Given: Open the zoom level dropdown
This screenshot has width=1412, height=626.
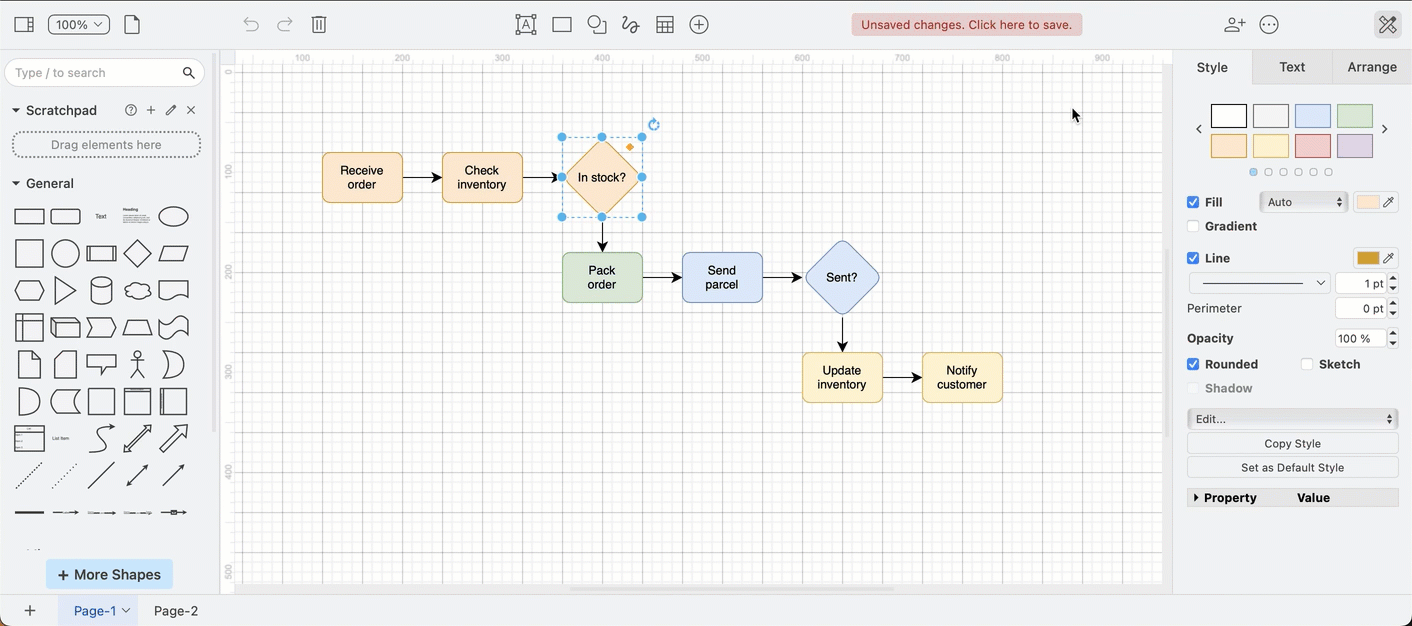Looking at the screenshot, I should click(78, 24).
